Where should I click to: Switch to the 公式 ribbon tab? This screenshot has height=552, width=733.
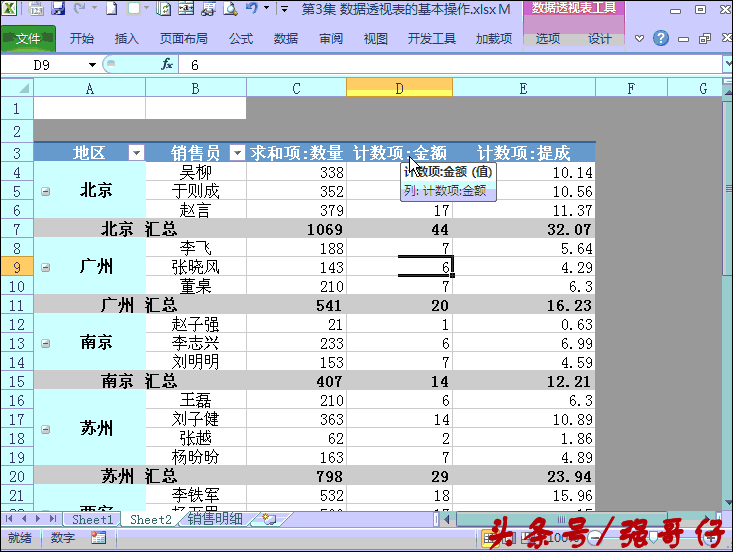pyautogui.click(x=241, y=38)
